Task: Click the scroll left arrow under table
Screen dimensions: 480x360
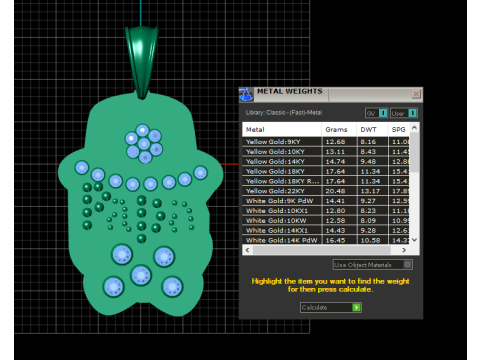Action: coord(247,250)
